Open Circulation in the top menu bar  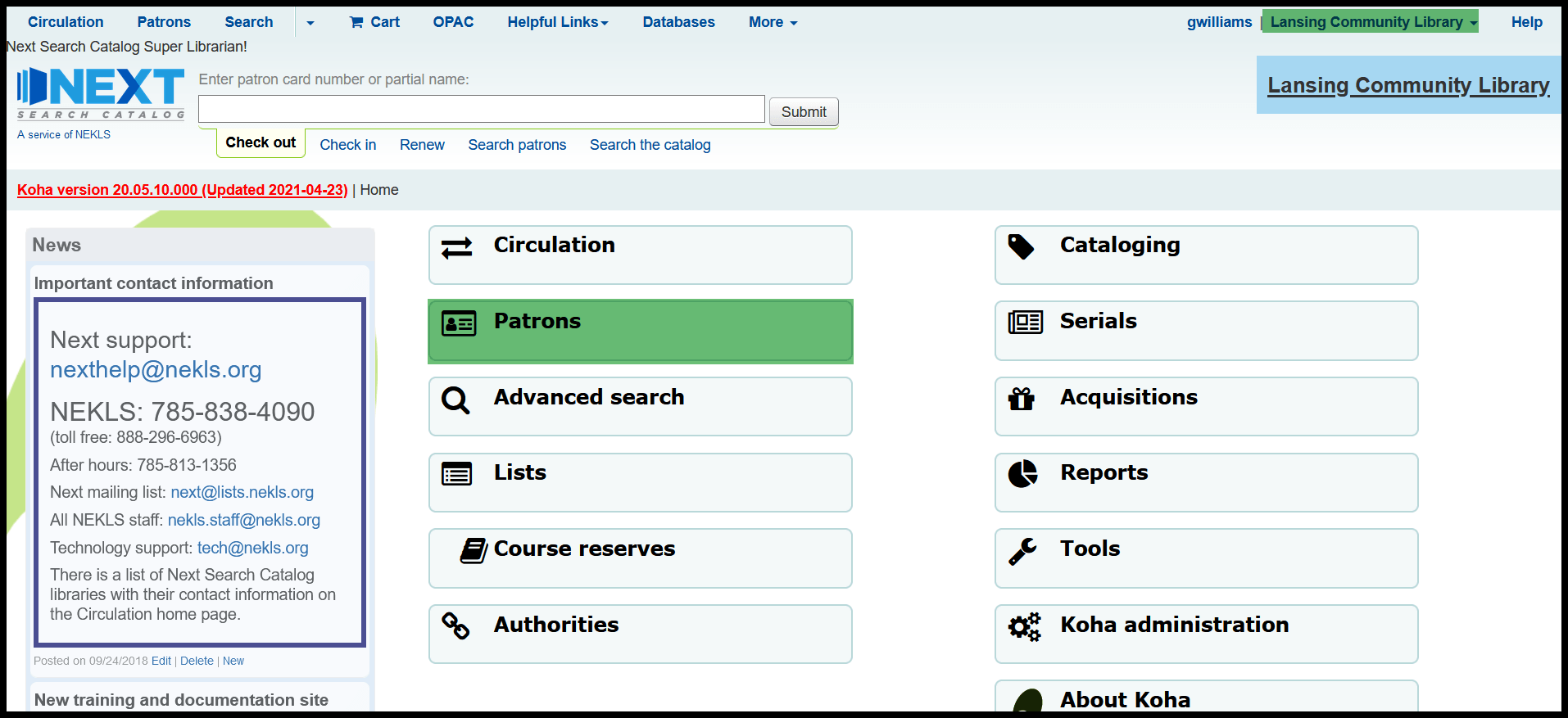pyautogui.click(x=66, y=22)
